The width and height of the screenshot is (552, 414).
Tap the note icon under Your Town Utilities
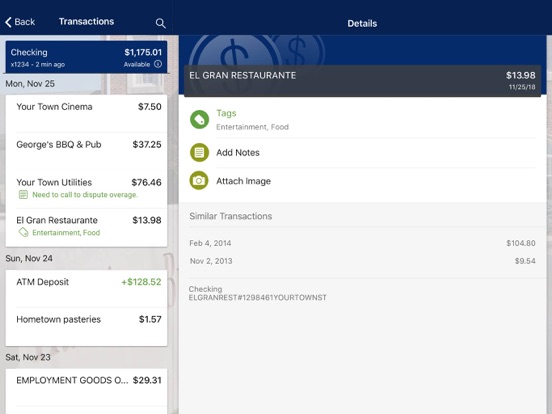pos(23,195)
